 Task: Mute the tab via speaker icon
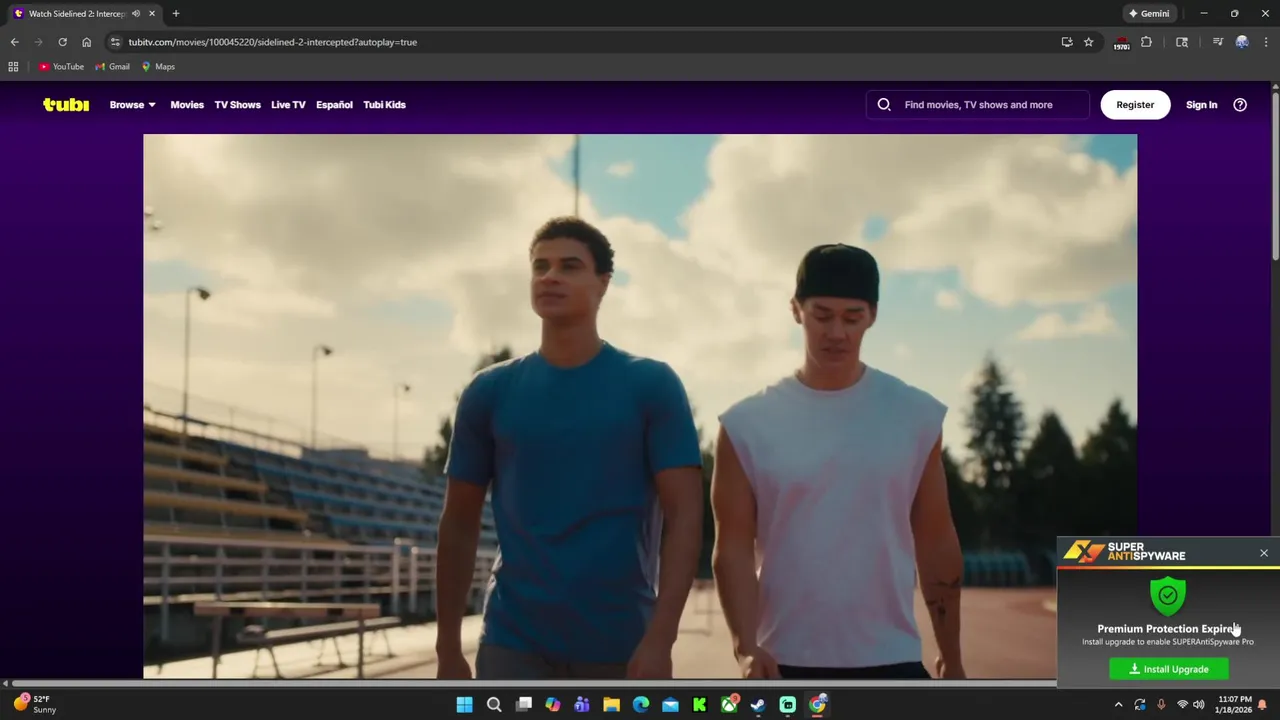click(136, 14)
